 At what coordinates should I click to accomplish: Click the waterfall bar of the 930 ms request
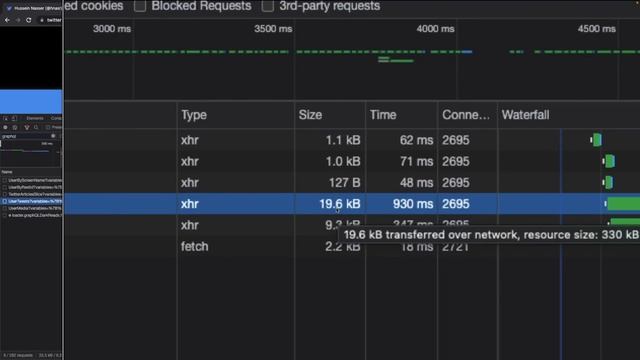click(x=623, y=204)
